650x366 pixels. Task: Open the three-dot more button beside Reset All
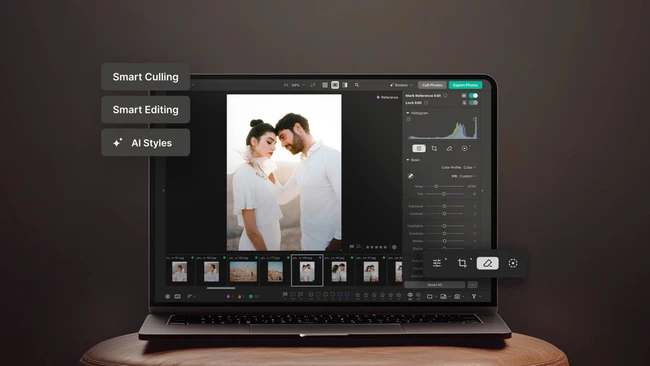[x=472, y=285]
